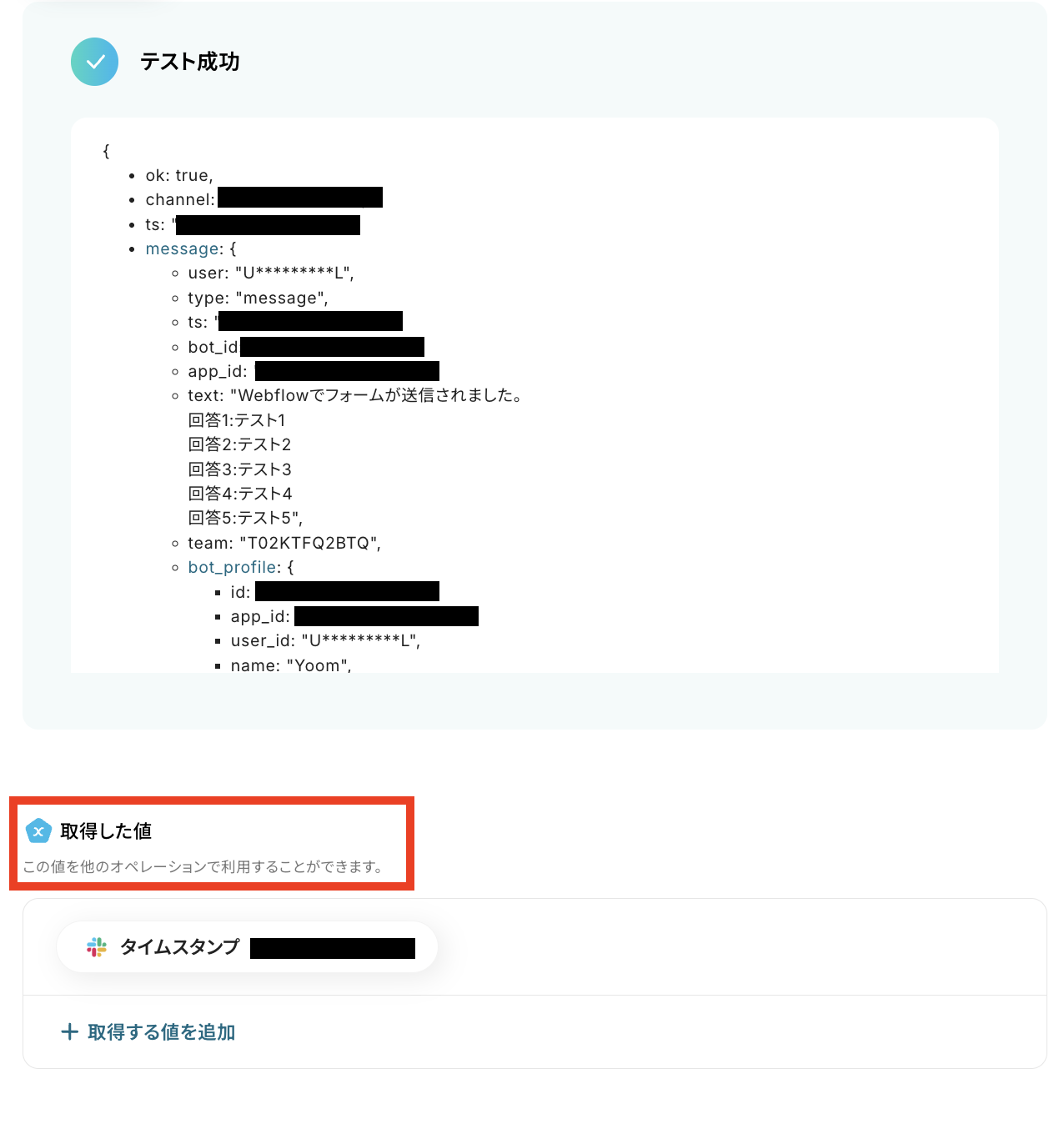Image resolution: width=1064 pixels, height=1134 pixels.
Task: Click the text Webflowでフォームが送信されました line
Action: 355,395
